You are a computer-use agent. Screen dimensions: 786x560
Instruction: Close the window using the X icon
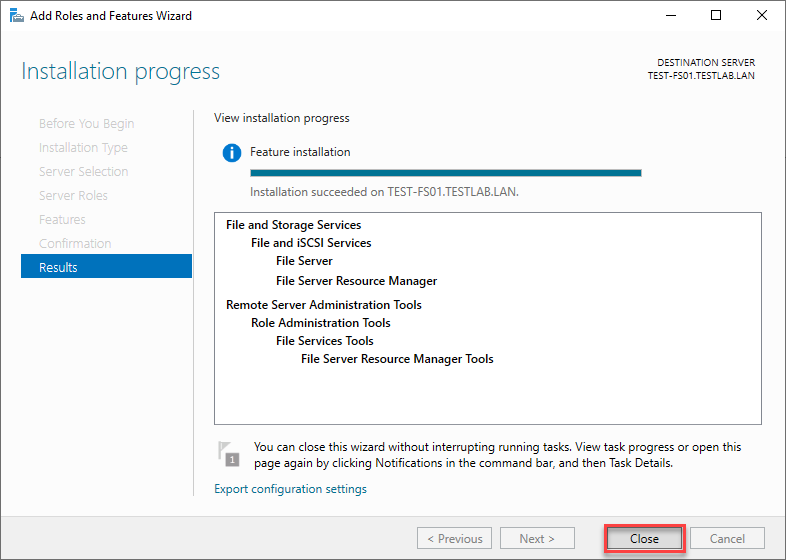761,16
